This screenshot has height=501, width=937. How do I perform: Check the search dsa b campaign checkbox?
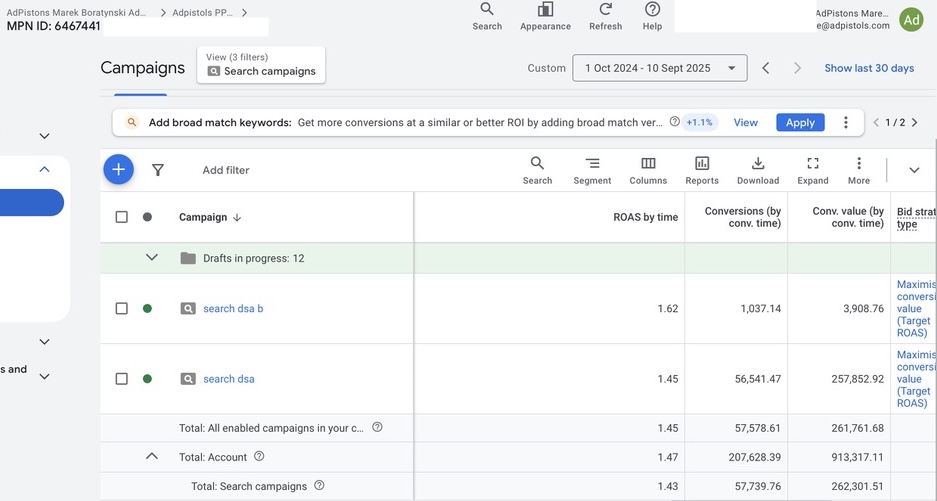point(121,308)
